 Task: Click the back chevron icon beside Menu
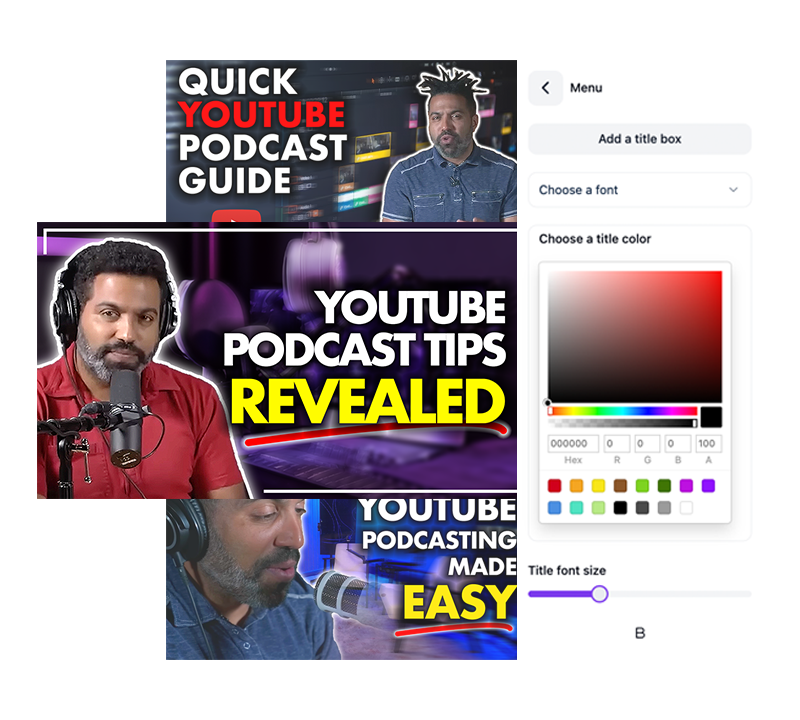[x=545, y=88]
